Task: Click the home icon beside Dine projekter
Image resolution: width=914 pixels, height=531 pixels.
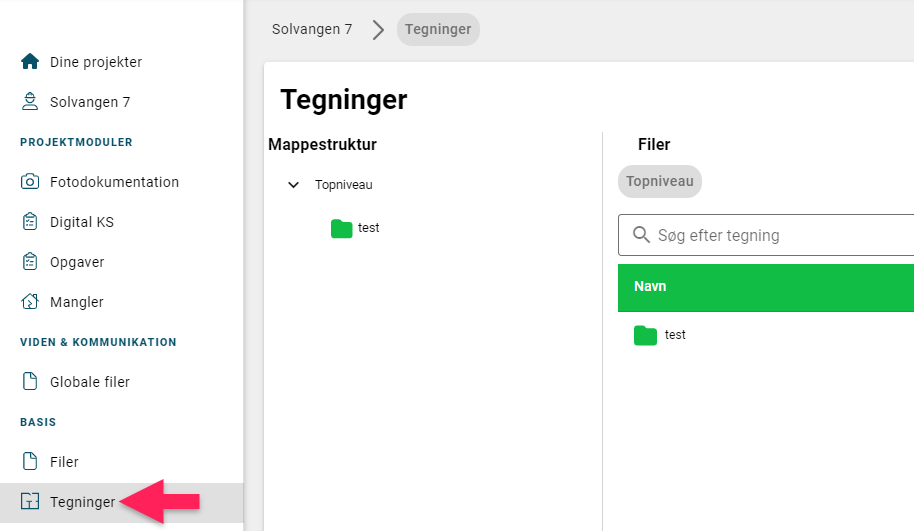Action: point(30,61)
